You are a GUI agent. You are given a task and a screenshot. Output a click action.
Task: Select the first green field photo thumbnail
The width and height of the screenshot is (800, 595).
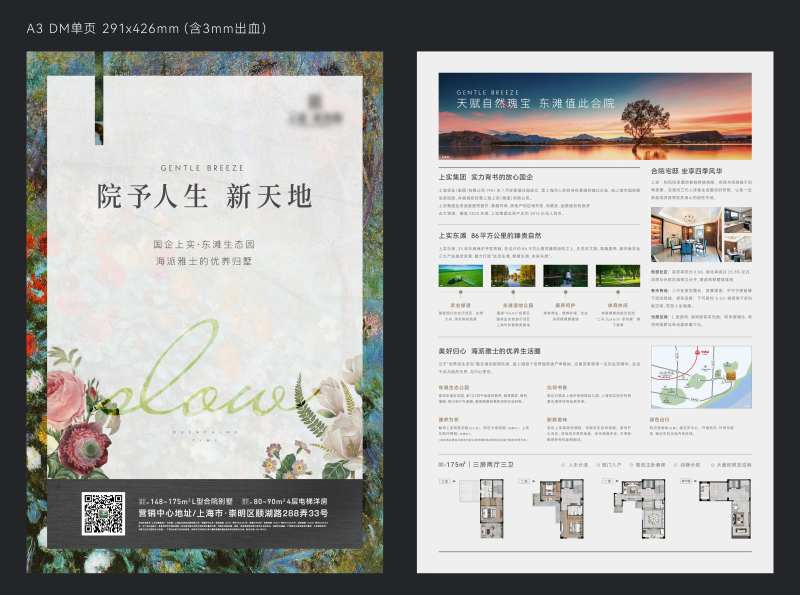tap(460, 275)
